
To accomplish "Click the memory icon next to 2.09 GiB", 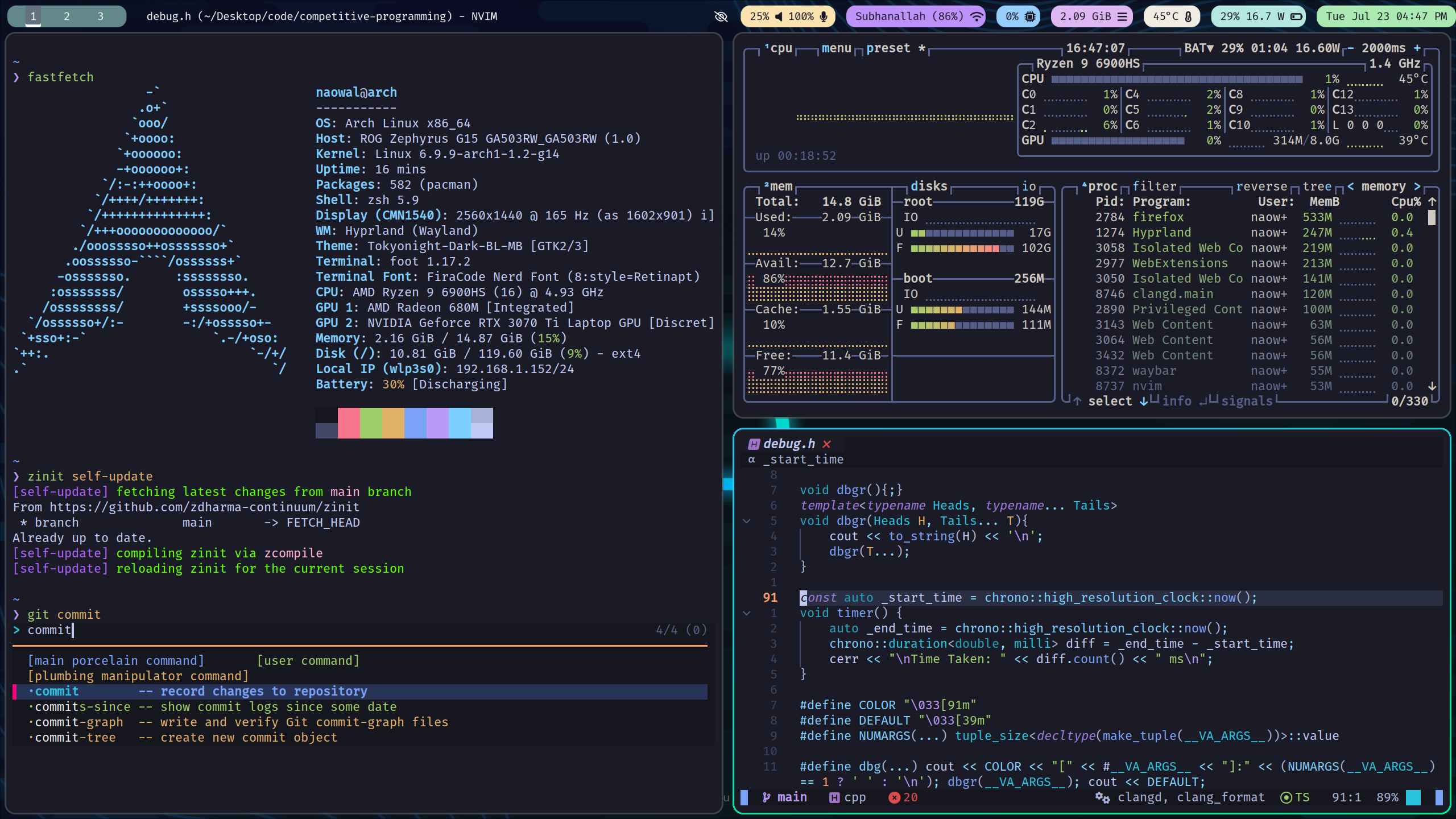I will point(1122,16).
